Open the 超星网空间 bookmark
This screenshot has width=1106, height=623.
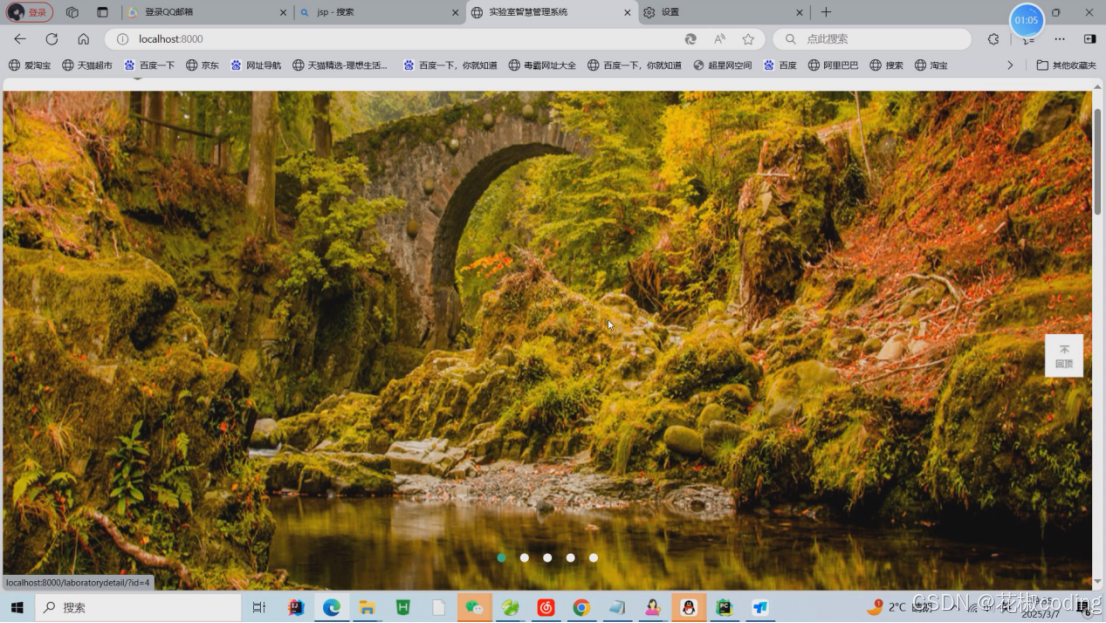(x=722, y=65)
